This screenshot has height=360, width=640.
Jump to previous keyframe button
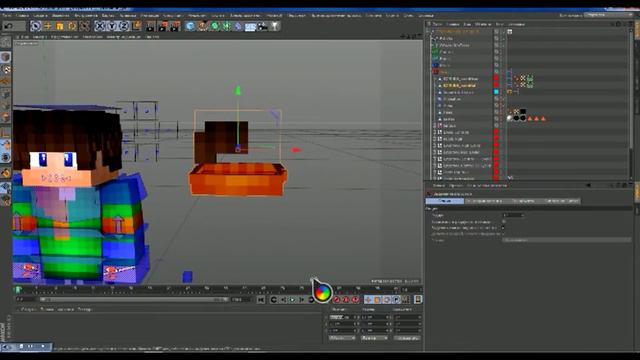273,300
